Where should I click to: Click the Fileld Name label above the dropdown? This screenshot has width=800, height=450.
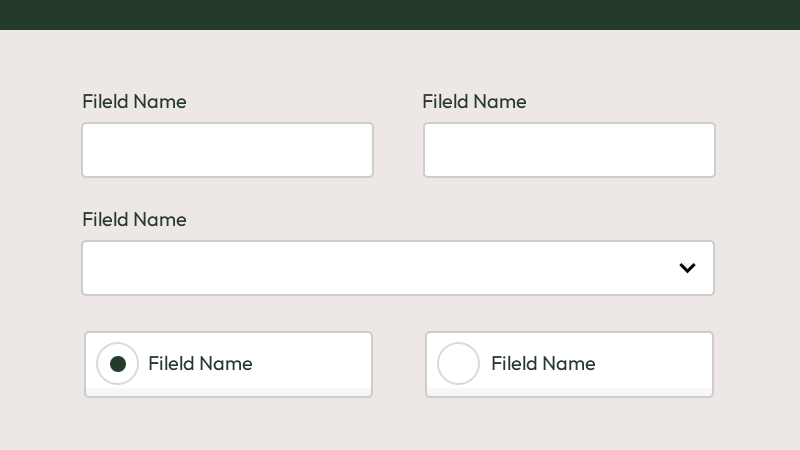coord(134,219)
